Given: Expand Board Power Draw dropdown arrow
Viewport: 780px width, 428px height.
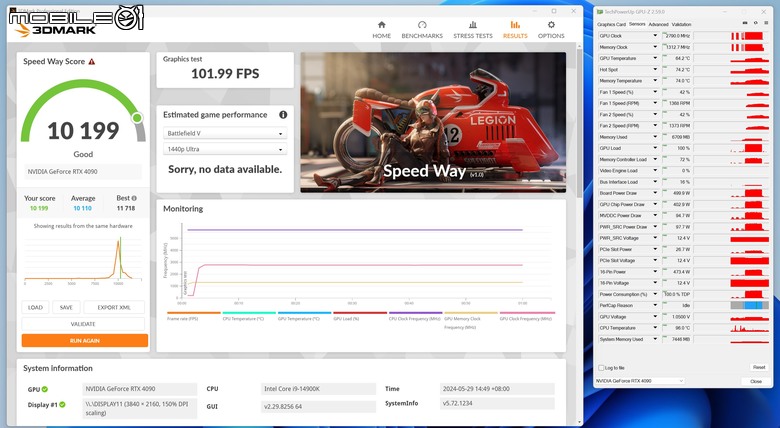Looking at the screenshot, I should pyautogui.click(x=655, y=193).
